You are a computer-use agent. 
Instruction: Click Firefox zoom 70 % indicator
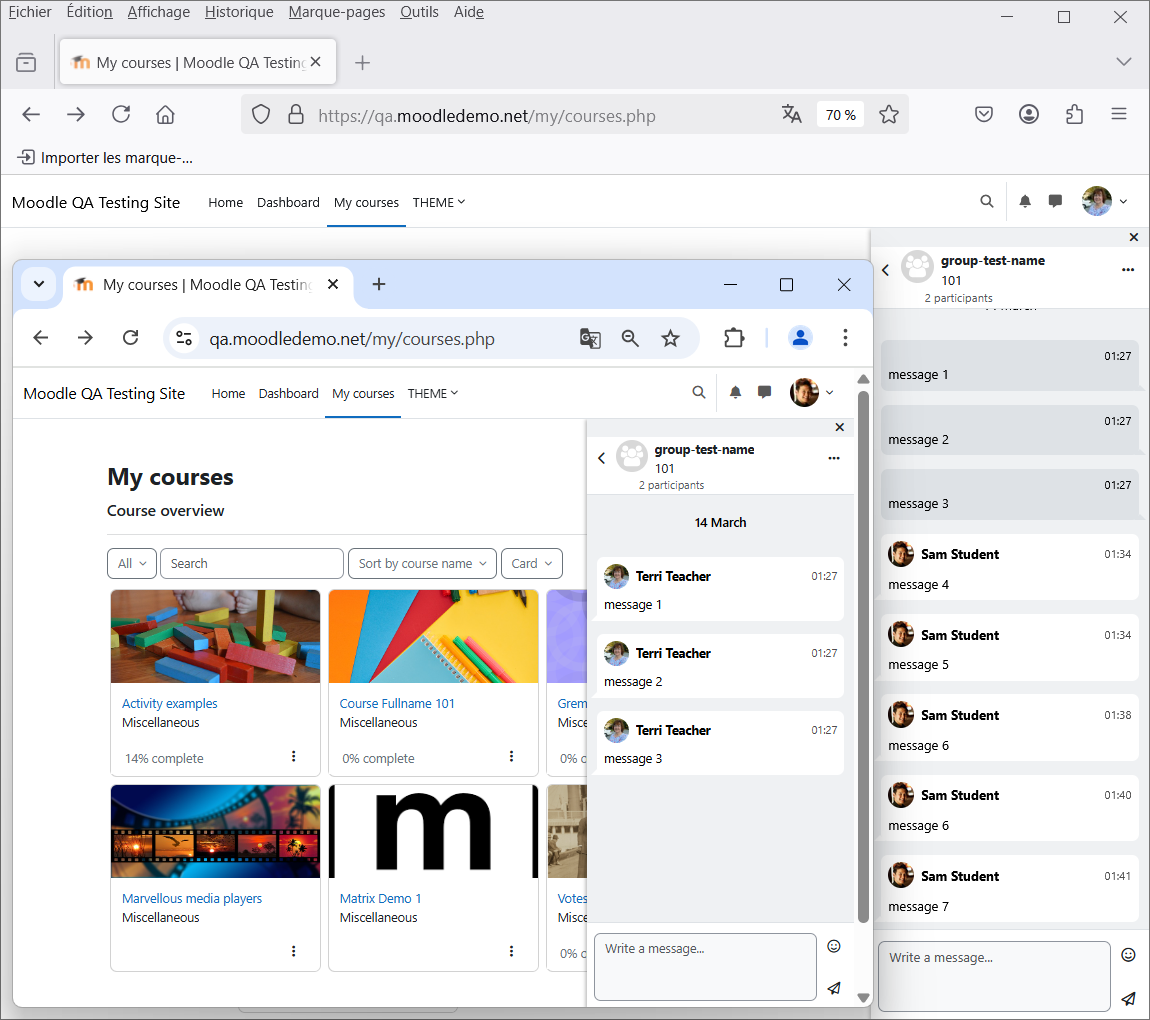[840, 114]
